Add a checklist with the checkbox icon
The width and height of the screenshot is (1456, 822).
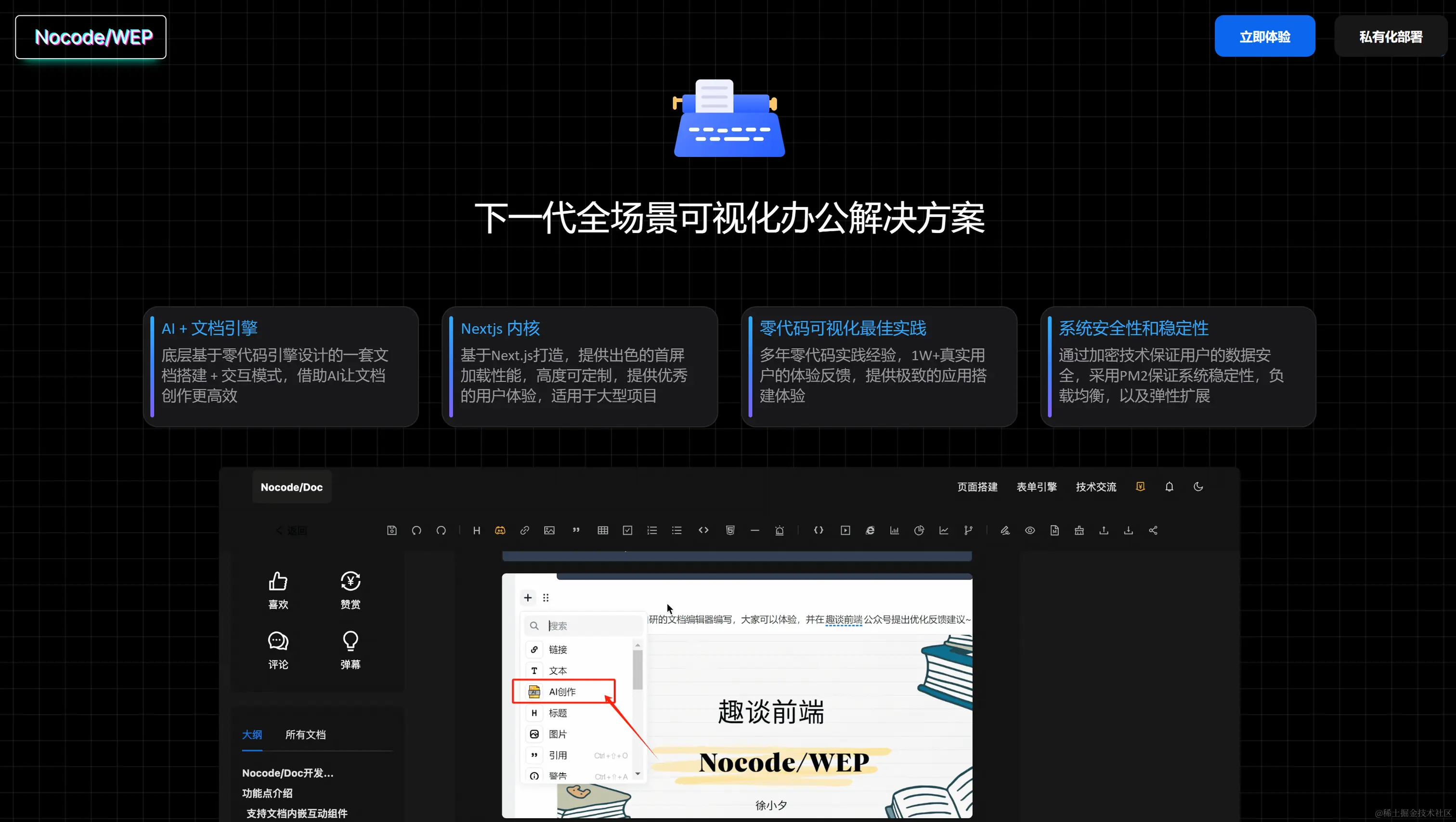(627, 530)
